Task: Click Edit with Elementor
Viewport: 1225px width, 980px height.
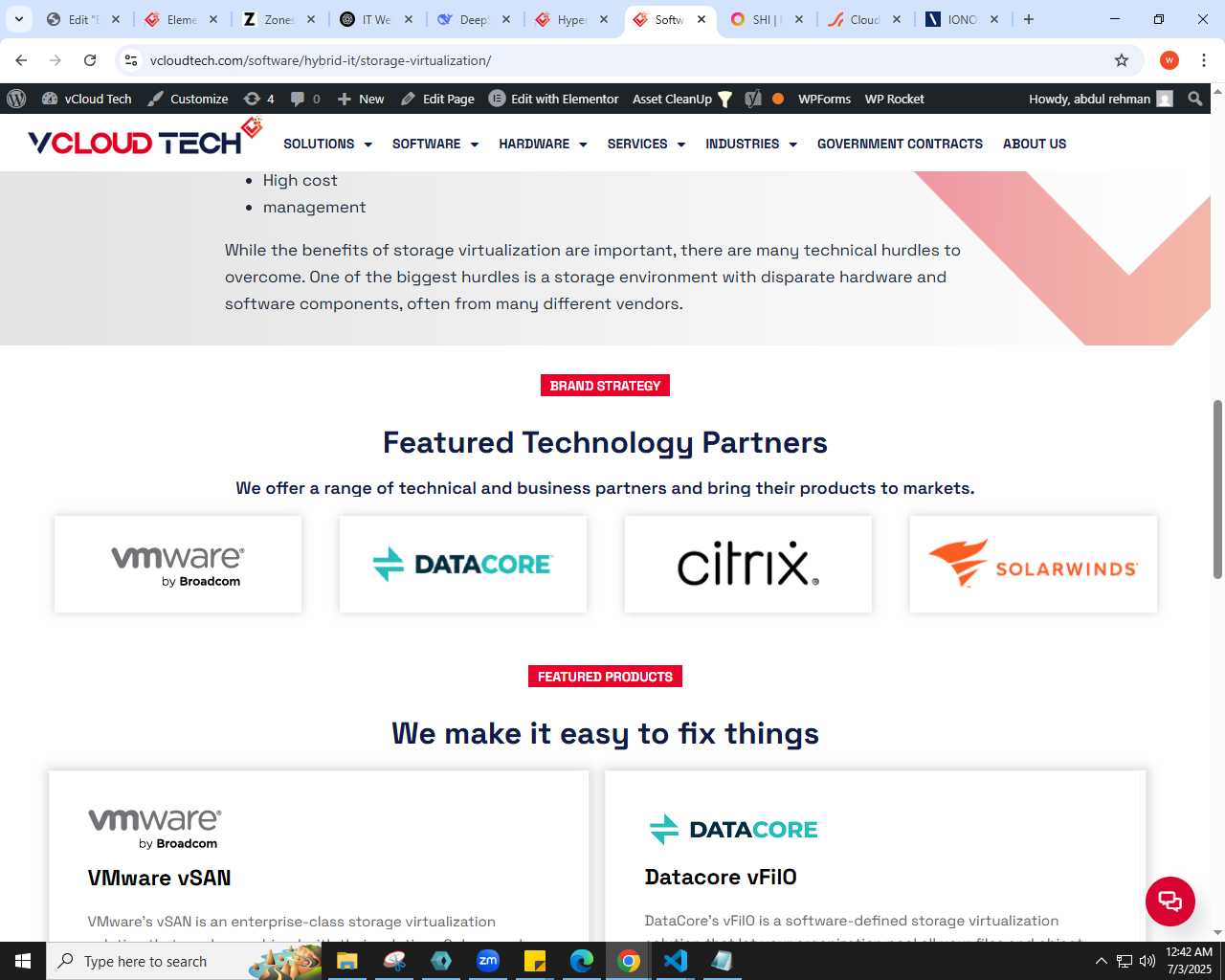Action: 553,99
